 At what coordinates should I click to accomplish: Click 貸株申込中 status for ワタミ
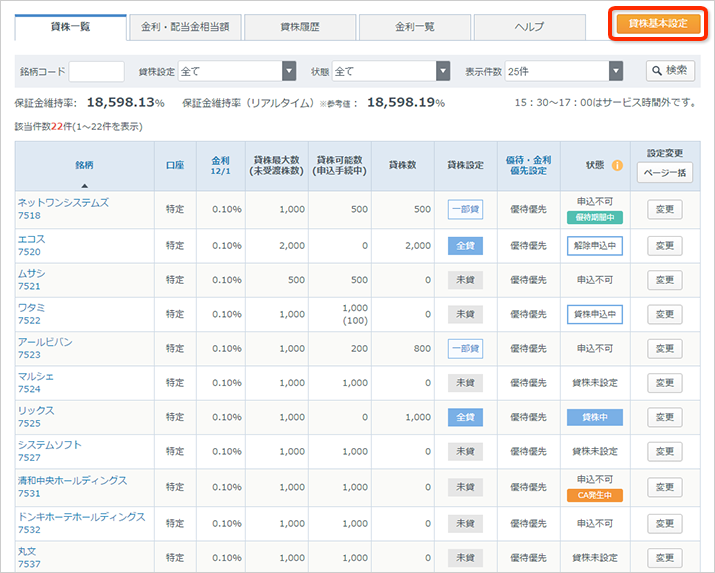pyautogui.click(x=594, y=314)
